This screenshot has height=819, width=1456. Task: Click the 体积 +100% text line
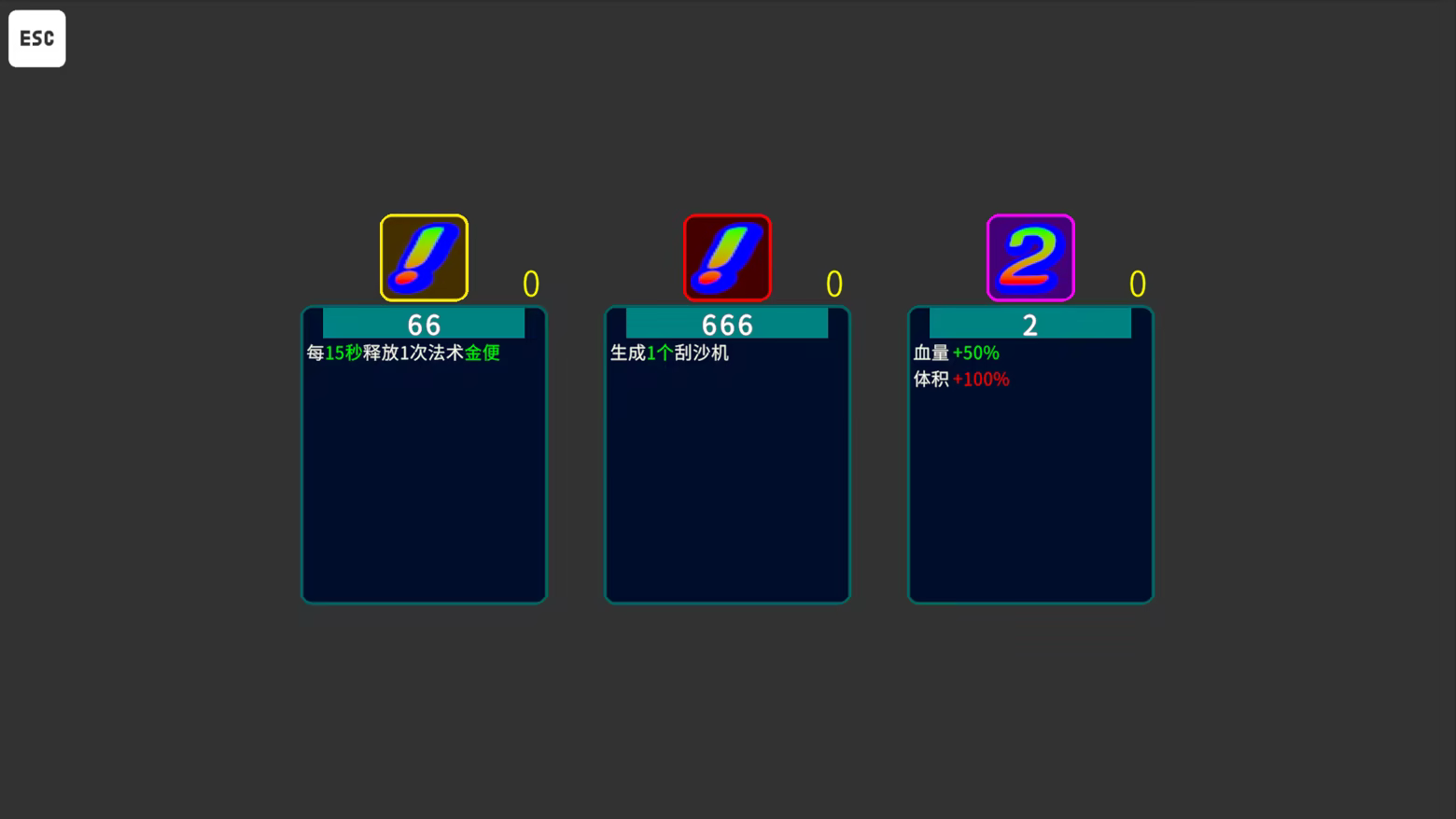pyautogui.click(x=961, y=379)
